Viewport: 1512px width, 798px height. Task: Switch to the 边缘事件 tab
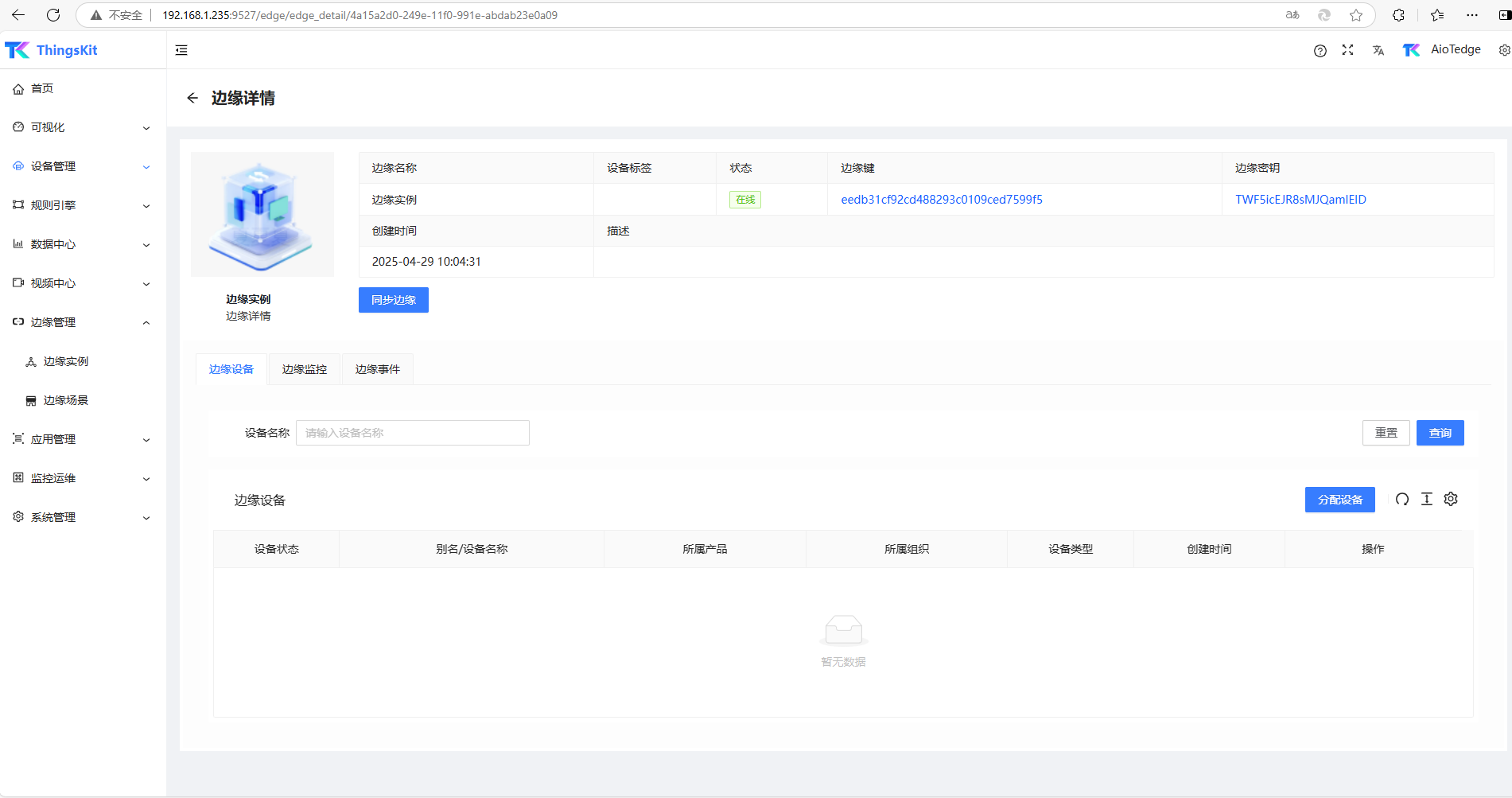pos(377,369)
